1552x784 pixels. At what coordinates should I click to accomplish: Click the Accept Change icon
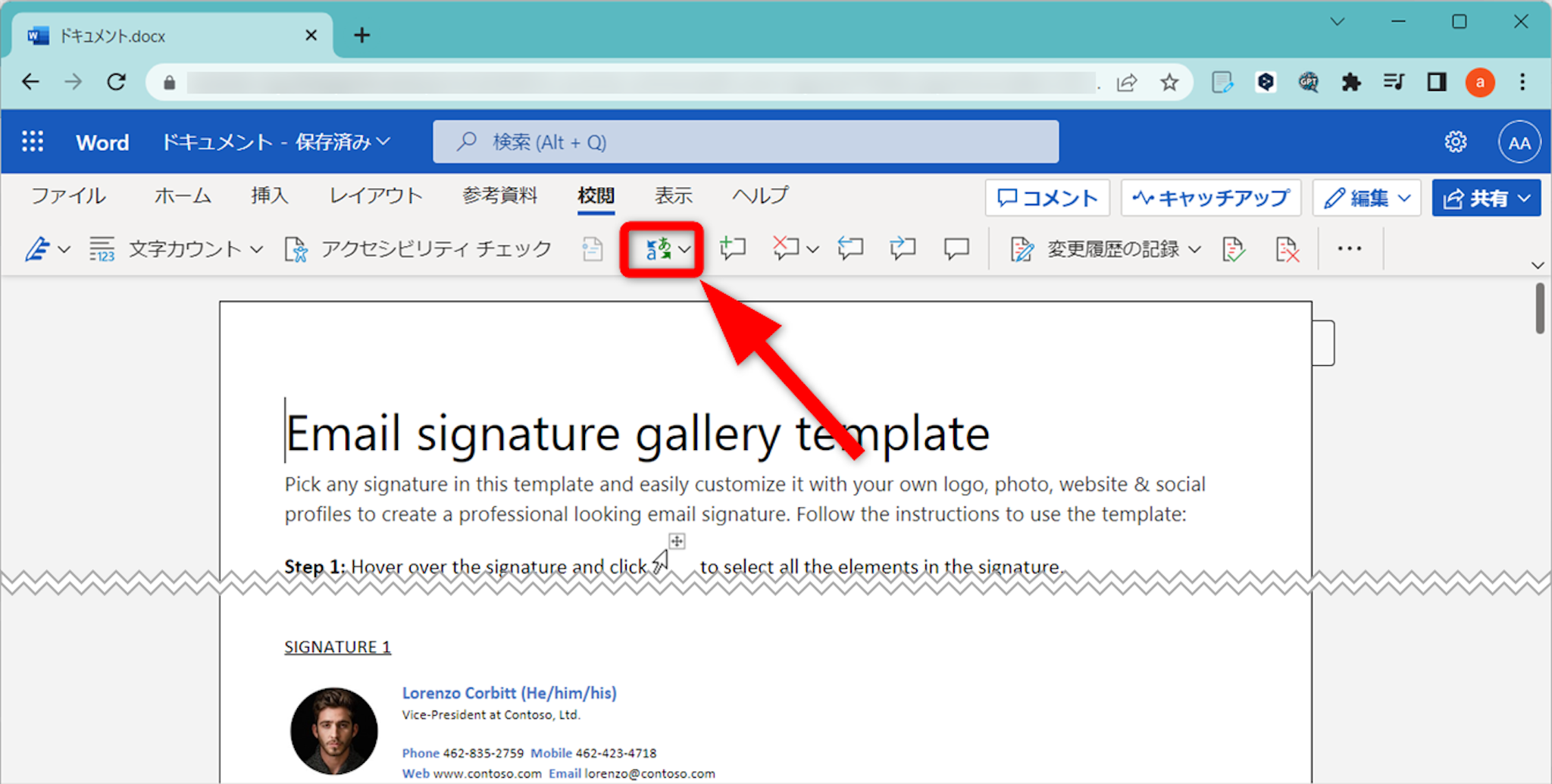tap(1233, 248)
